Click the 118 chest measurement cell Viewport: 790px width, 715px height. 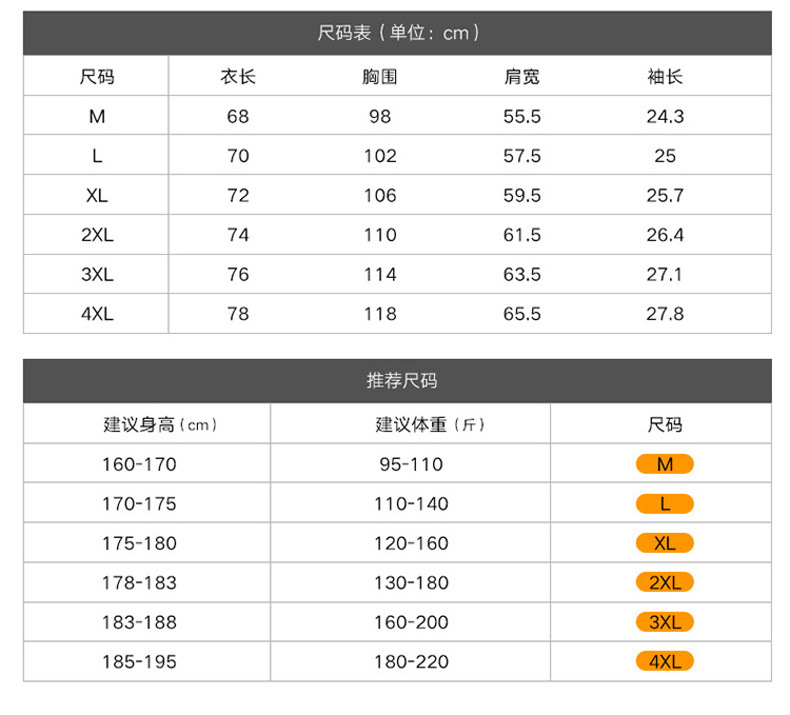(x=380, y=314)
